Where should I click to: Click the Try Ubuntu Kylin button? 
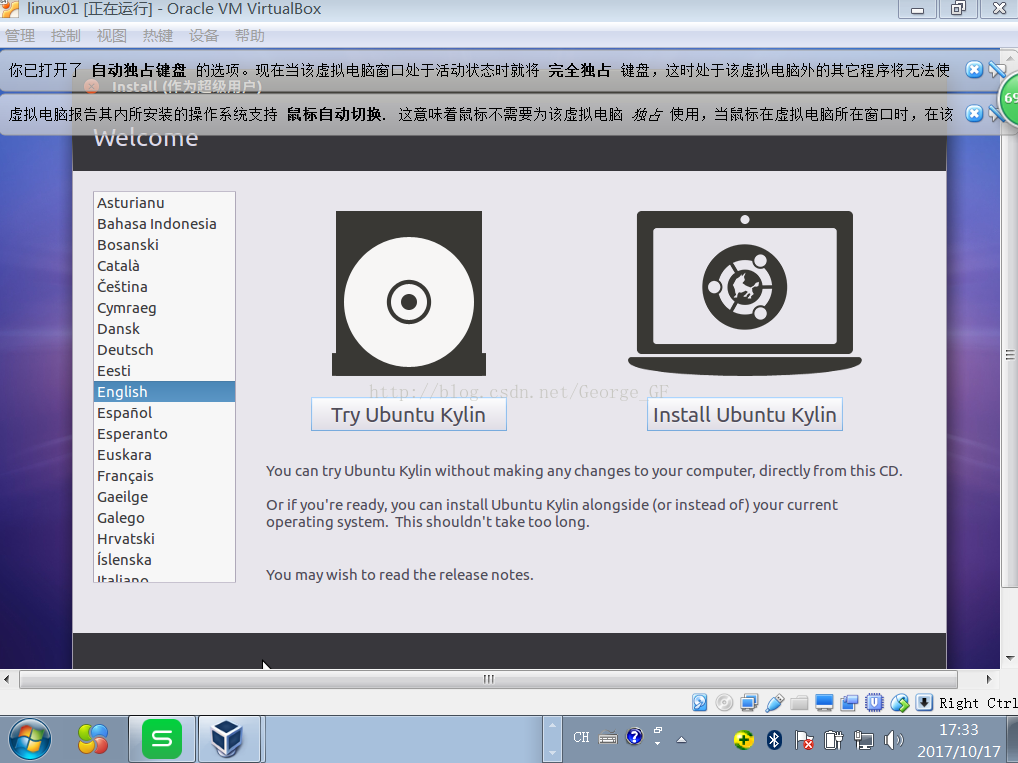408,414
